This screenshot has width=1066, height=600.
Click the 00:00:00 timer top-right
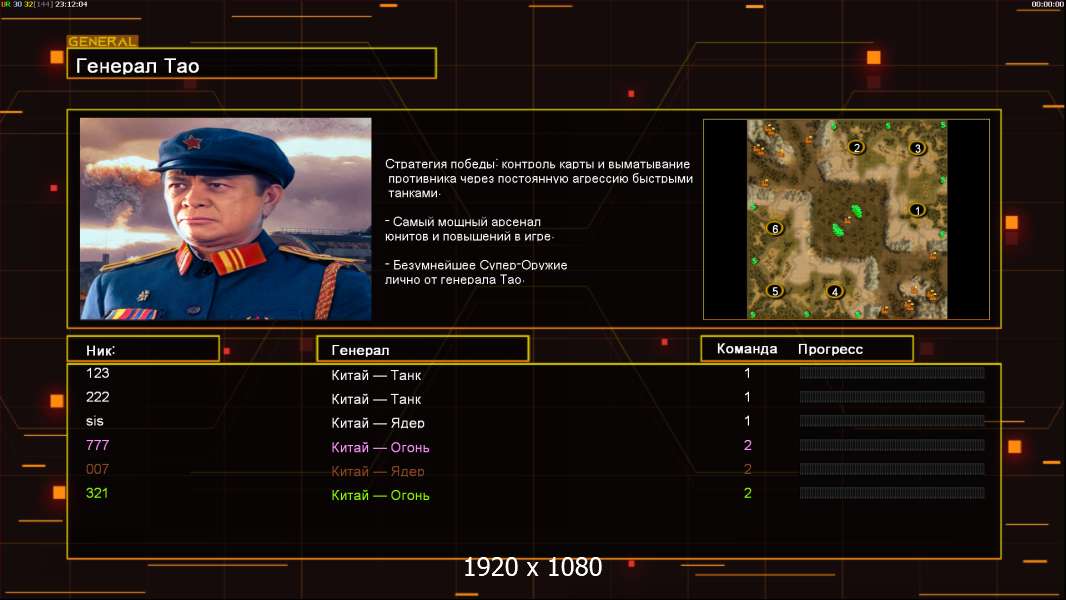pos(1047,4)
